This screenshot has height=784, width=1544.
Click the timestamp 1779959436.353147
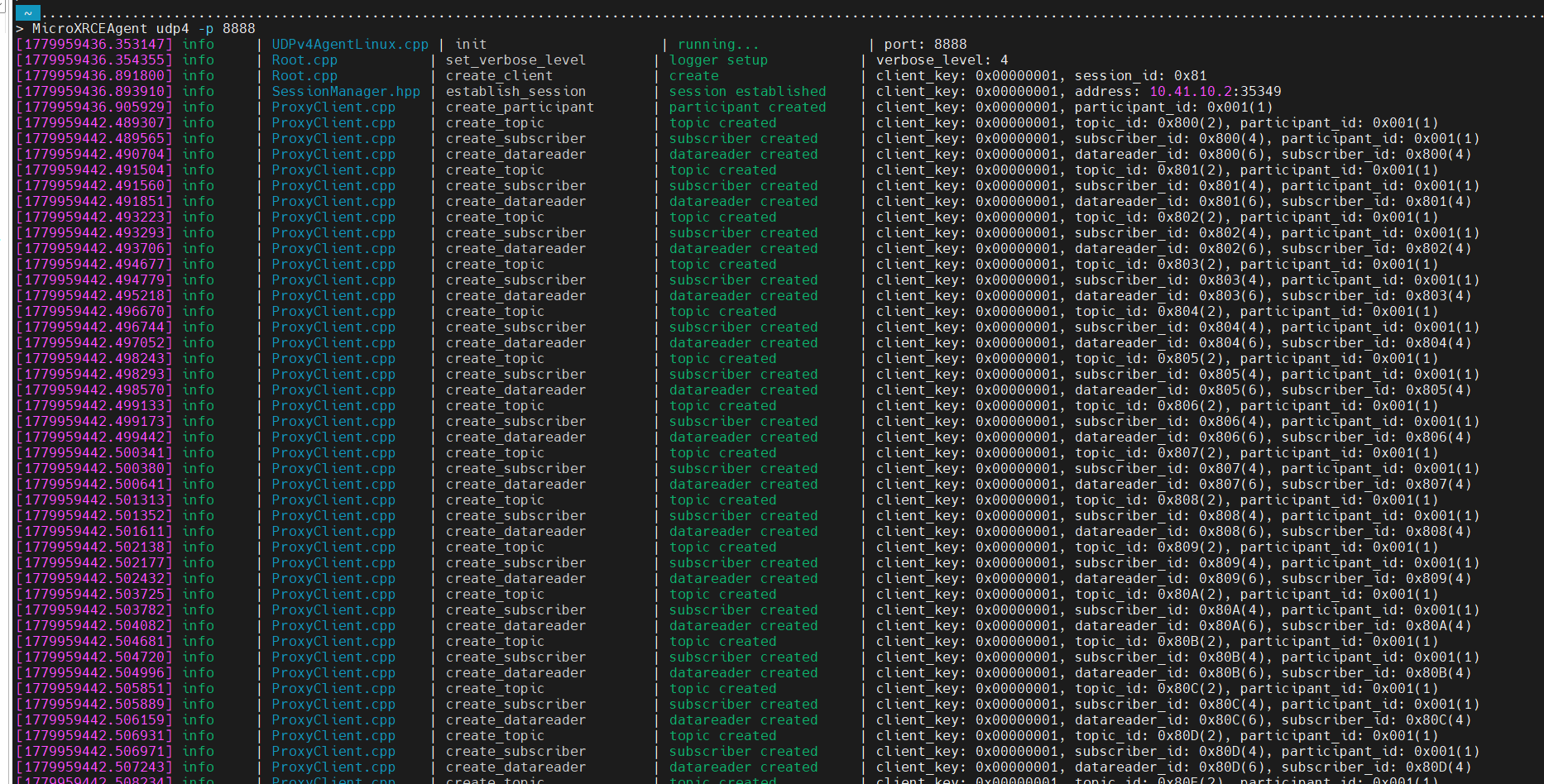pyautogui.click(x=94, y=44)
